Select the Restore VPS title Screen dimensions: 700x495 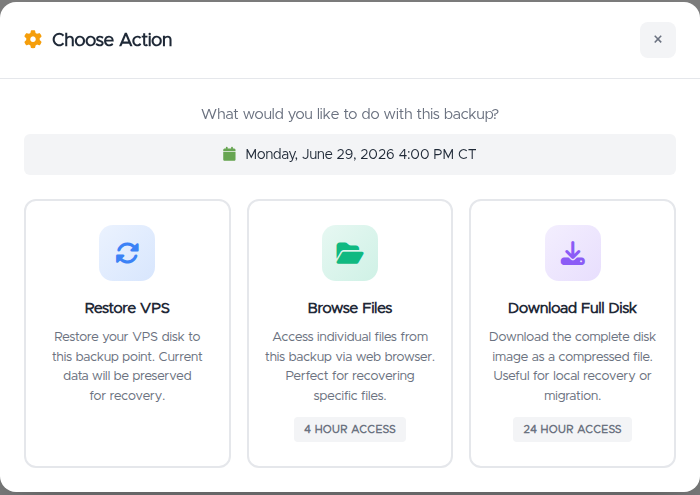127,308
